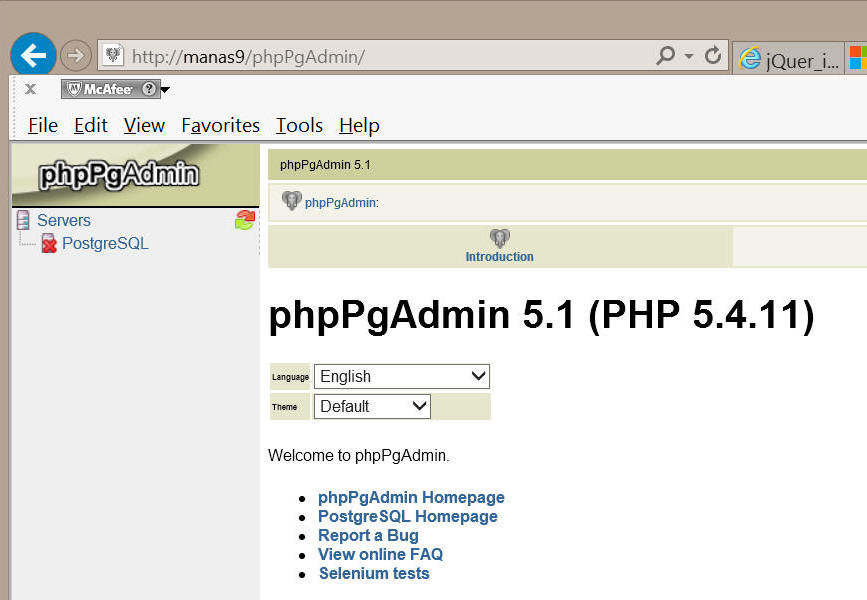Click the phpPgAdmin breadcrumb link
The height and width of the screenshot is (600, 867).
[x=340, y=203]
